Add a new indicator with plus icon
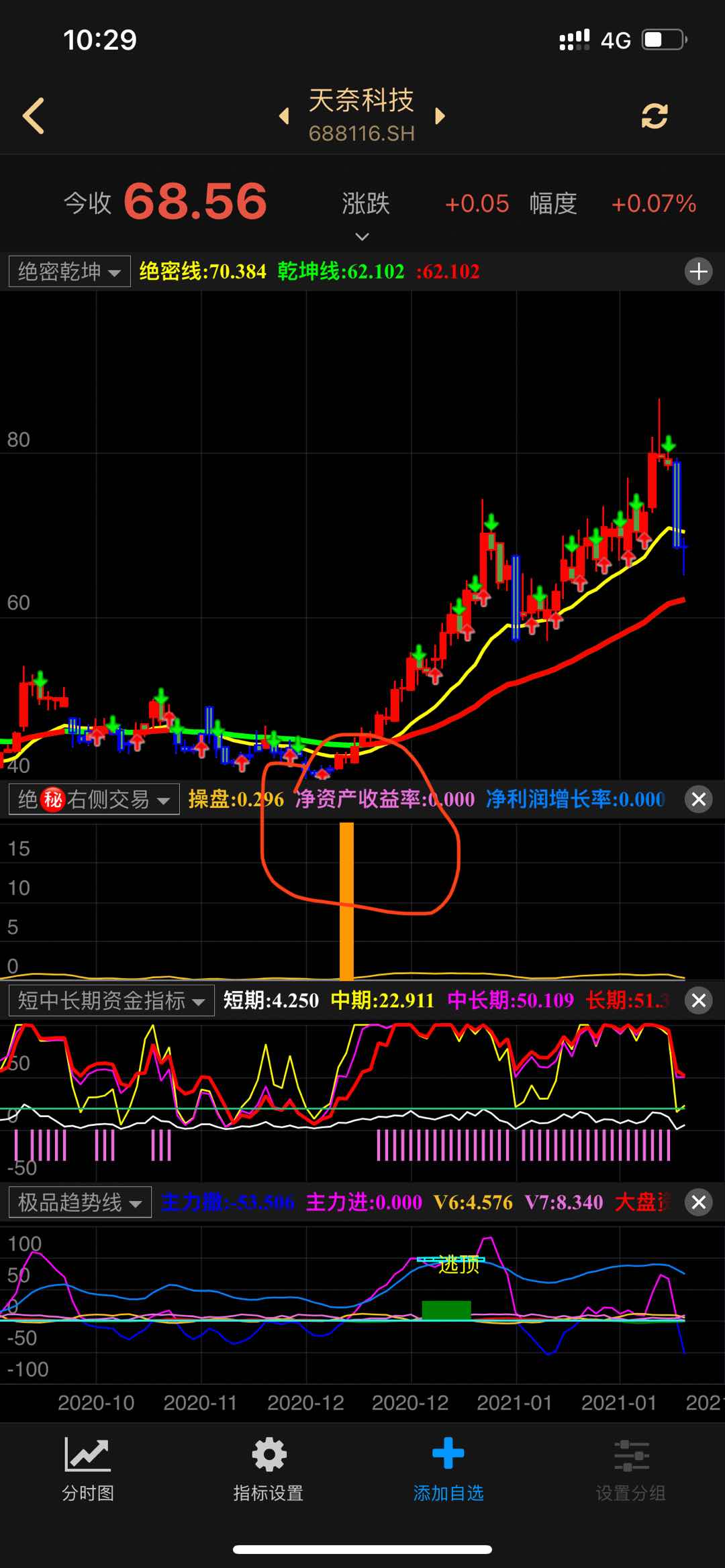The image size is (725, 1568). (698, 272)
